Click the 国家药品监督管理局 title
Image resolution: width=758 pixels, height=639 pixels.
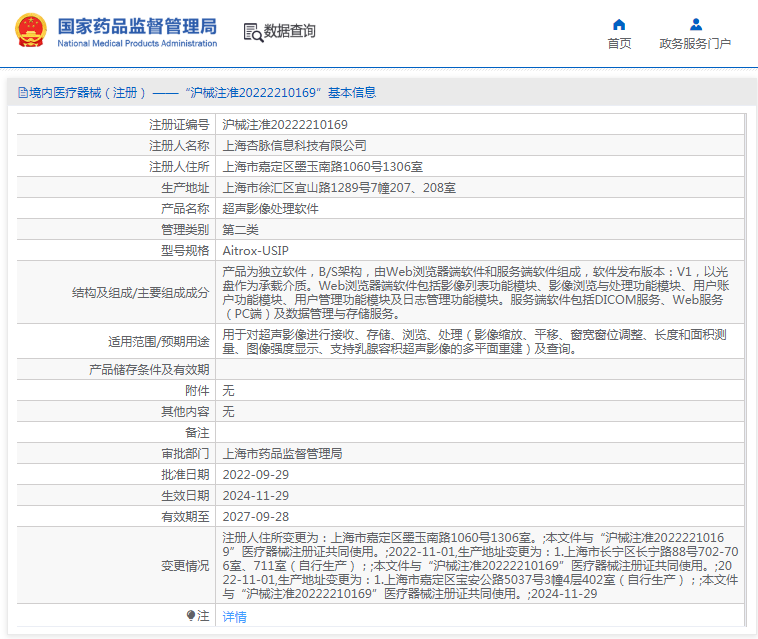137,26
